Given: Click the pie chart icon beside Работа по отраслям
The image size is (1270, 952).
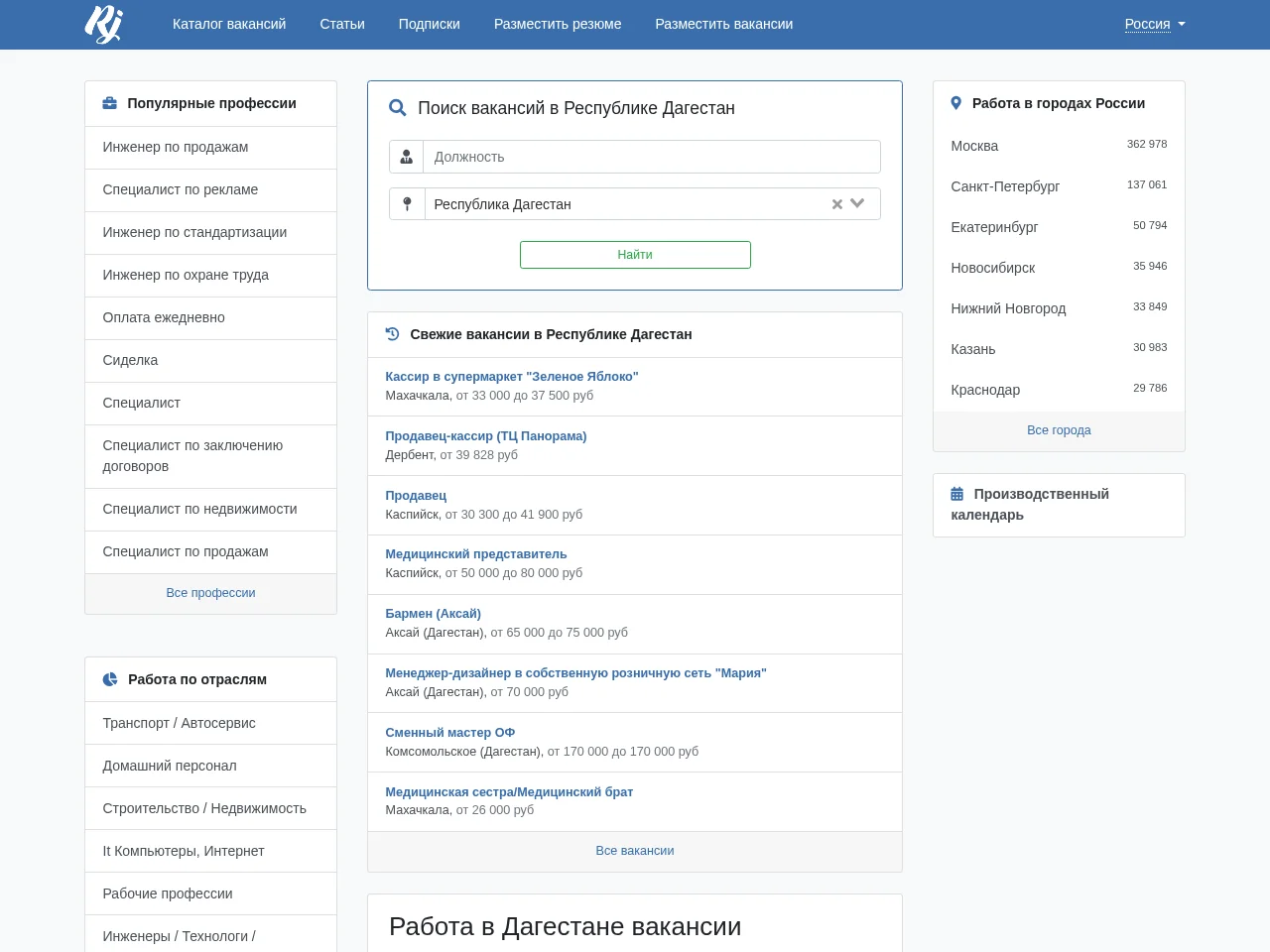Looking at the screenshot, I should (x=110, y=679).
